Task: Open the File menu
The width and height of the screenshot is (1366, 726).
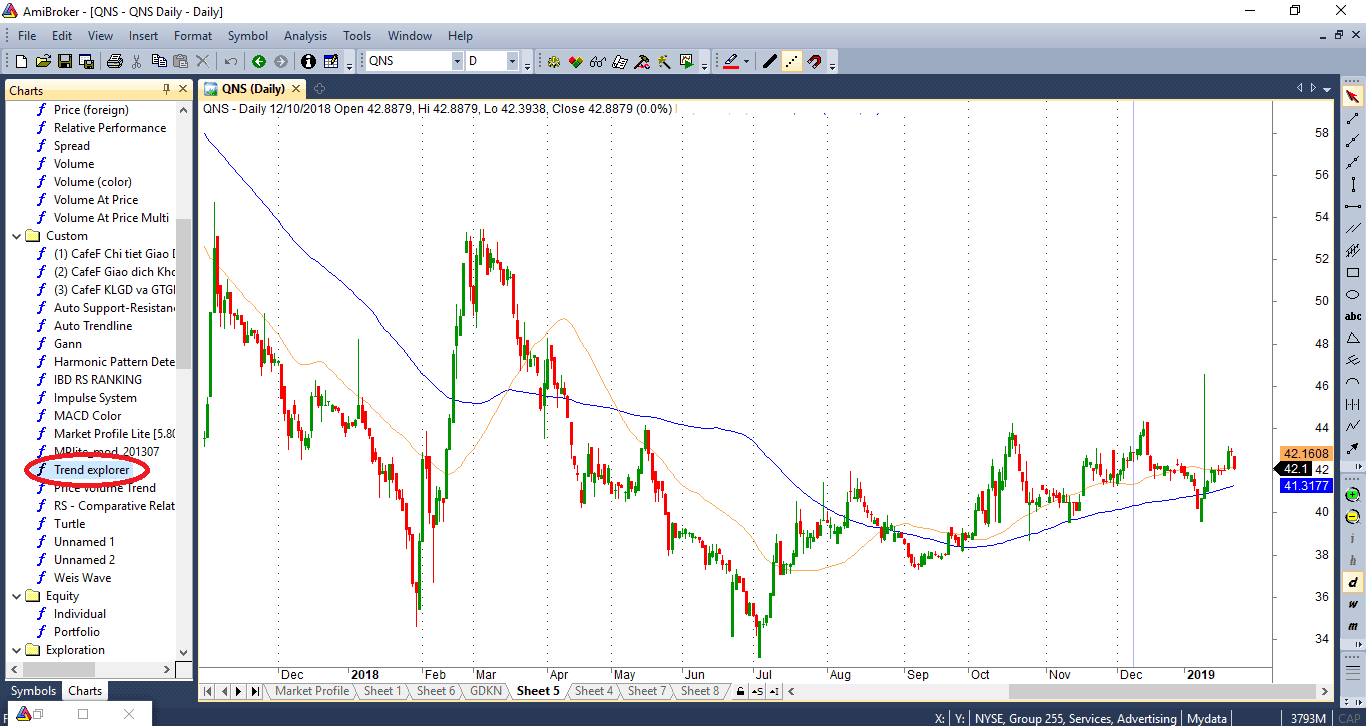Action: pos(26,36)
